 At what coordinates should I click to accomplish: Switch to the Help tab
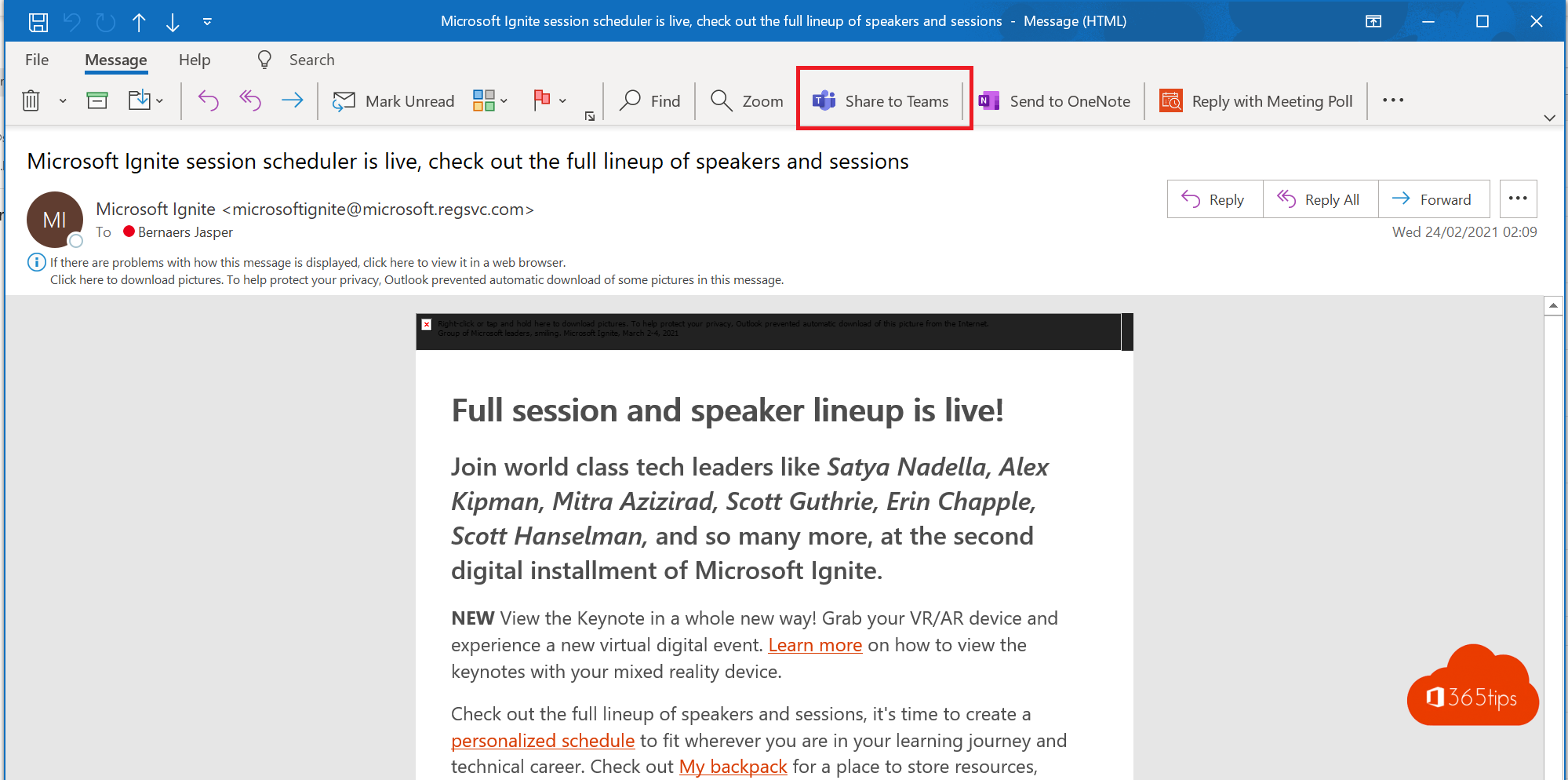tap(195, 60)
